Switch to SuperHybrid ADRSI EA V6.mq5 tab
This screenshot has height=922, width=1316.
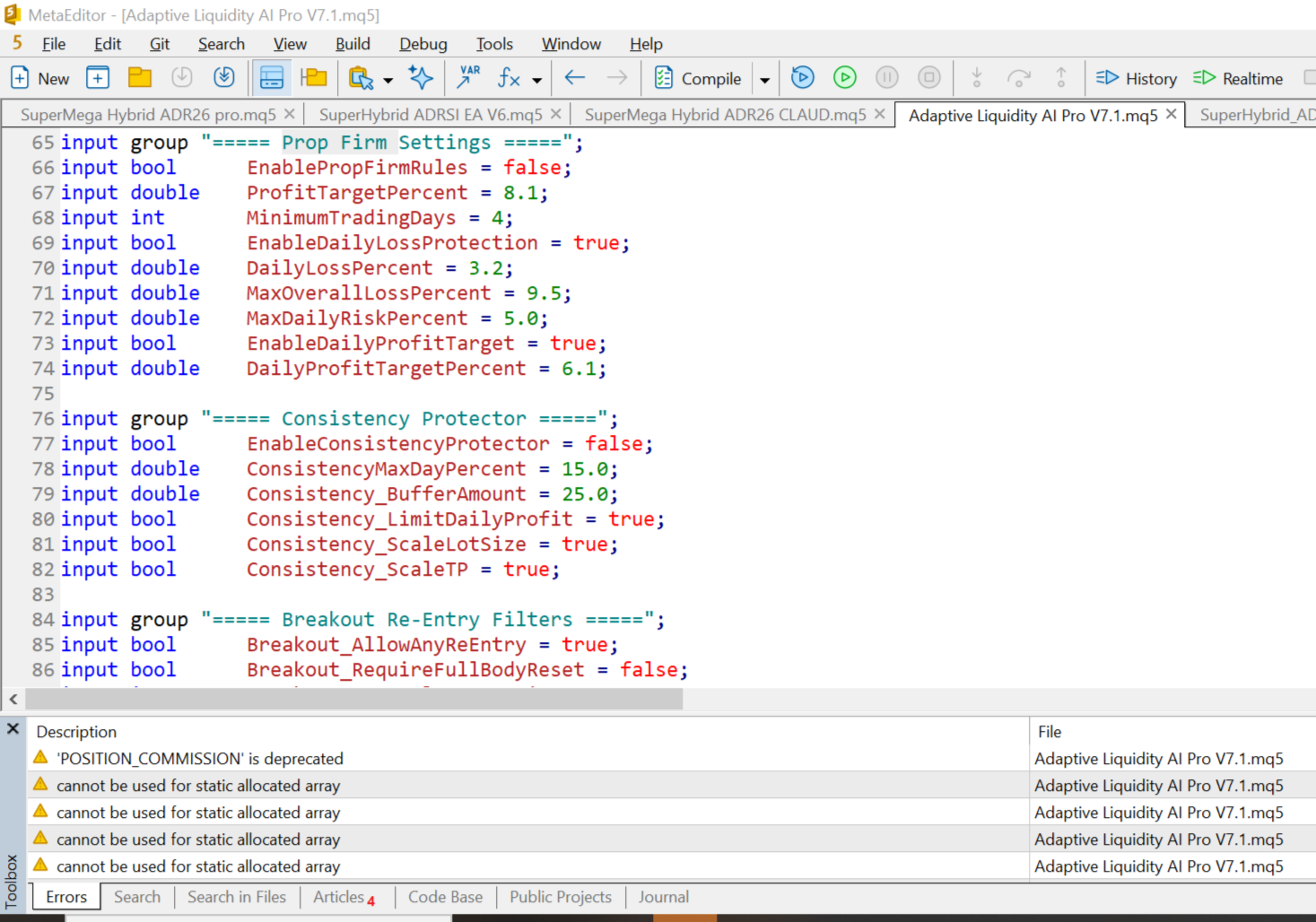pos(431,115)
